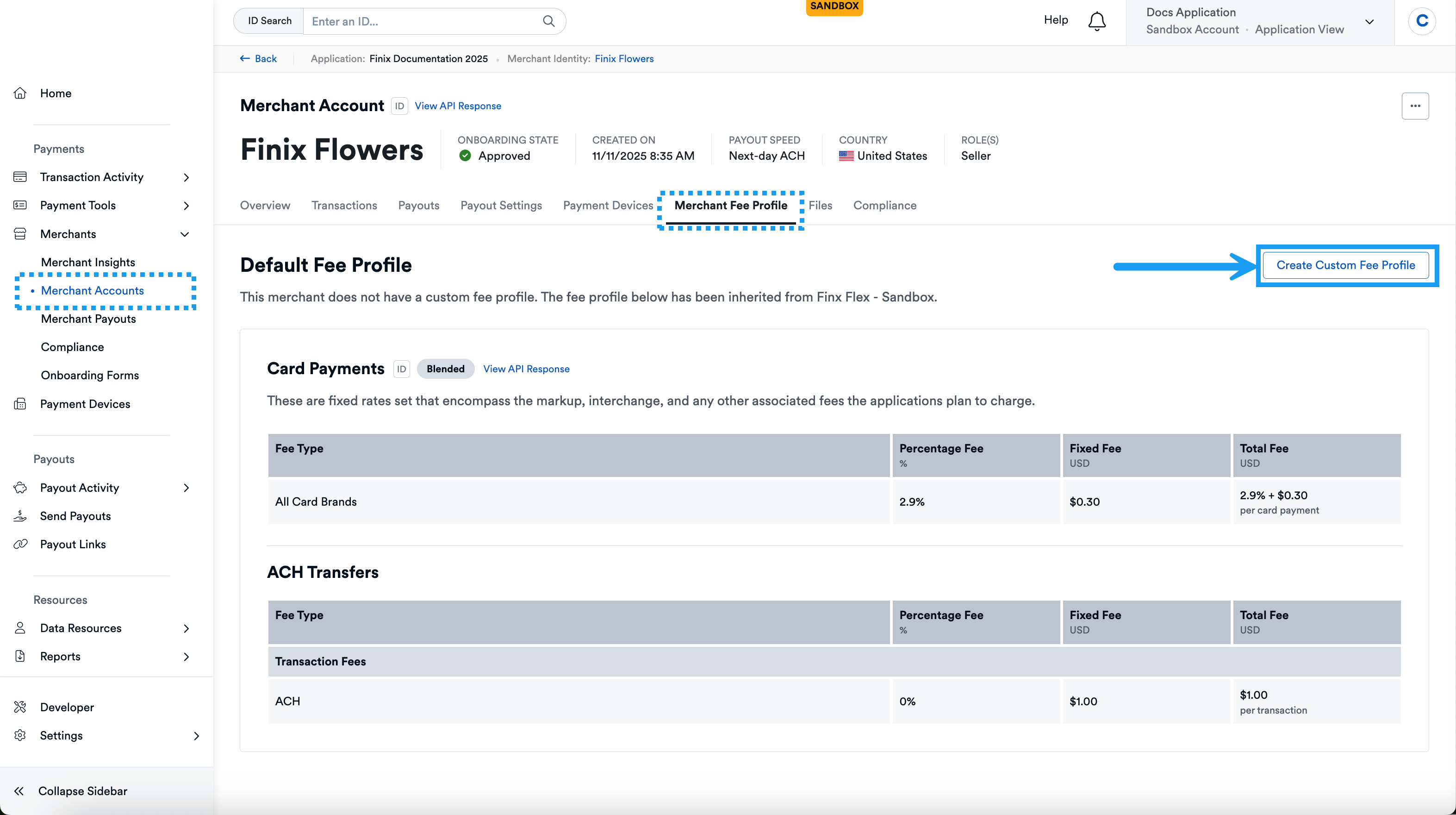The image size is (1456, 815).
Task: Open the notification bell
Action: 1097,21
